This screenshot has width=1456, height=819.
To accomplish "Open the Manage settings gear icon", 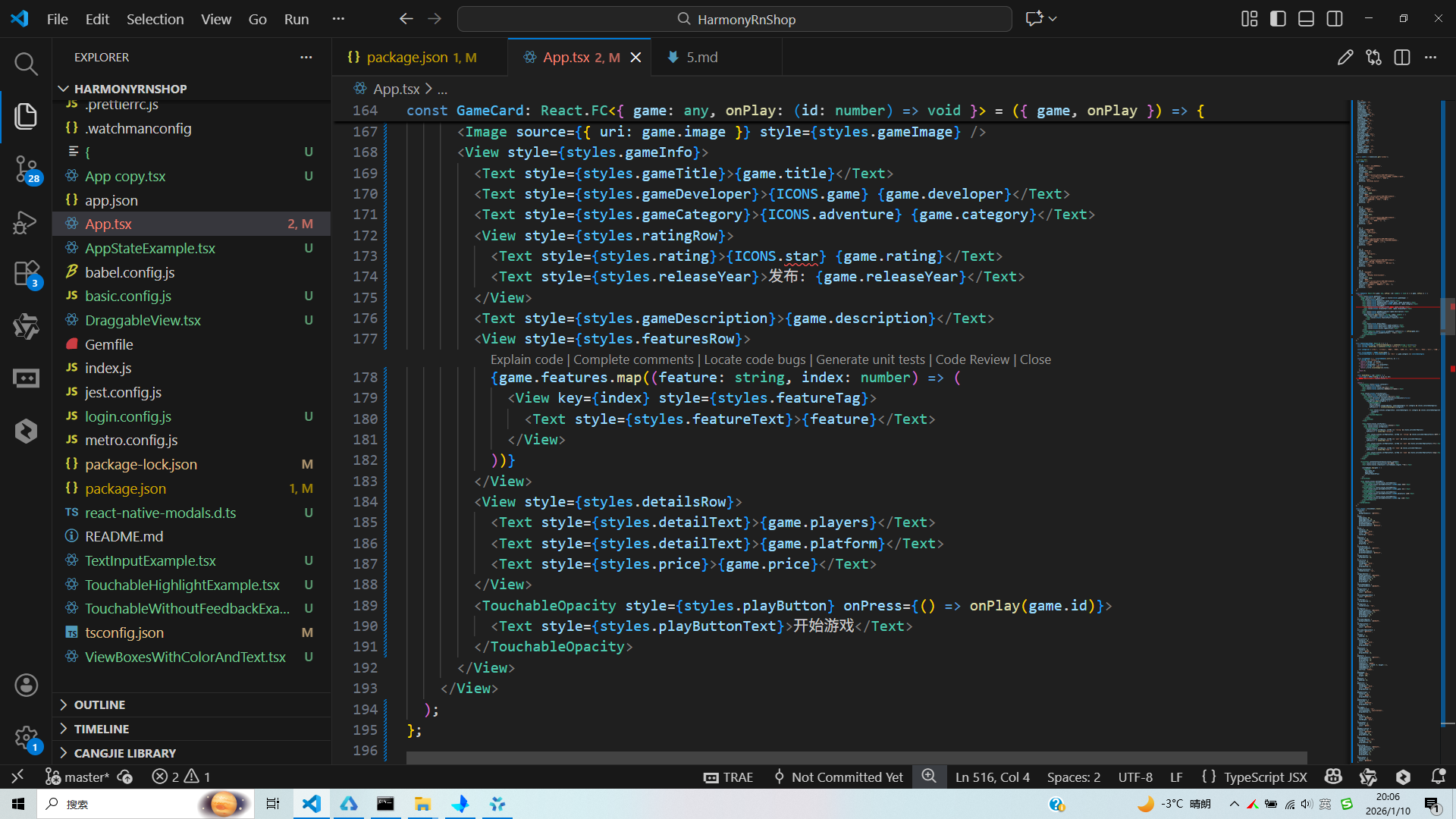I will tap(26, 738).
